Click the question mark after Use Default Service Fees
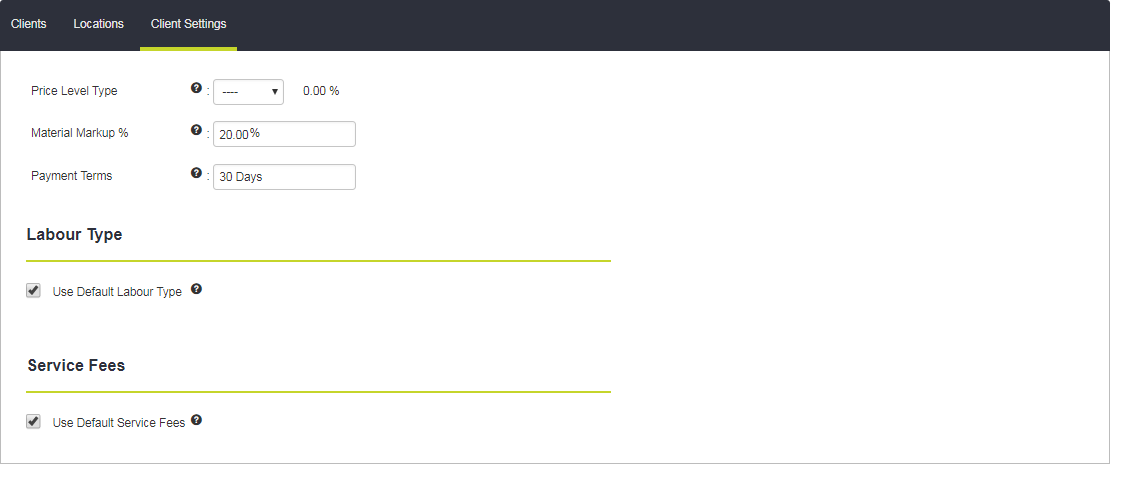1135x488 pixels. click(196, 419)
